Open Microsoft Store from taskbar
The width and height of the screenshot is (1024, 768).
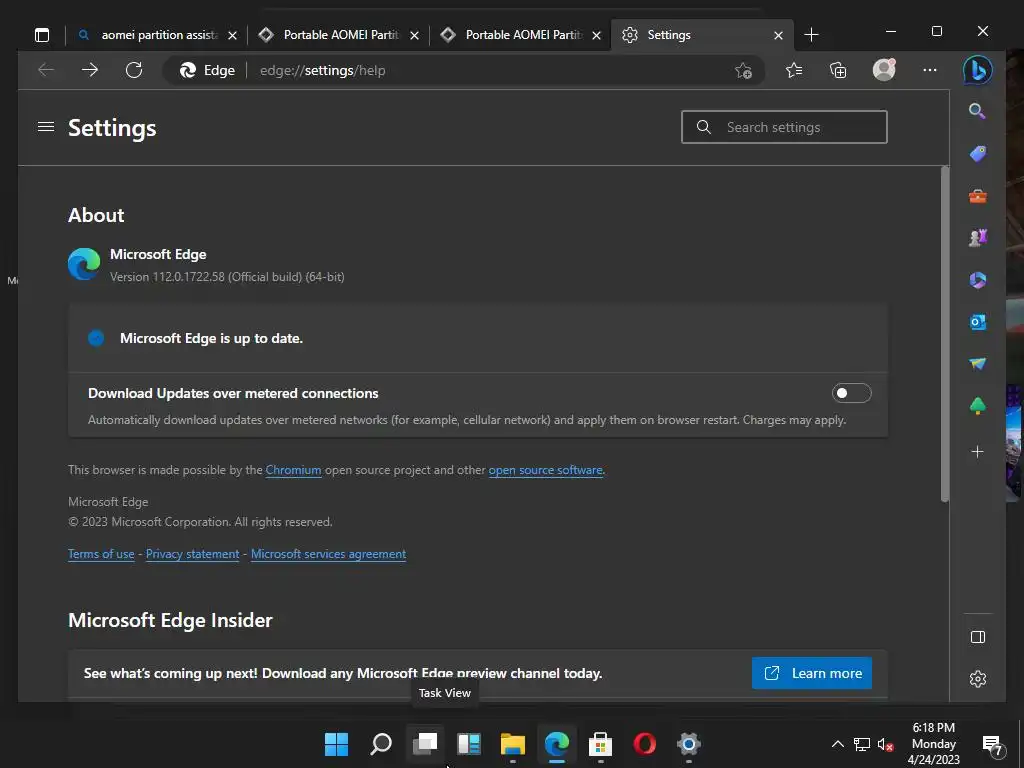pos(600,743)
